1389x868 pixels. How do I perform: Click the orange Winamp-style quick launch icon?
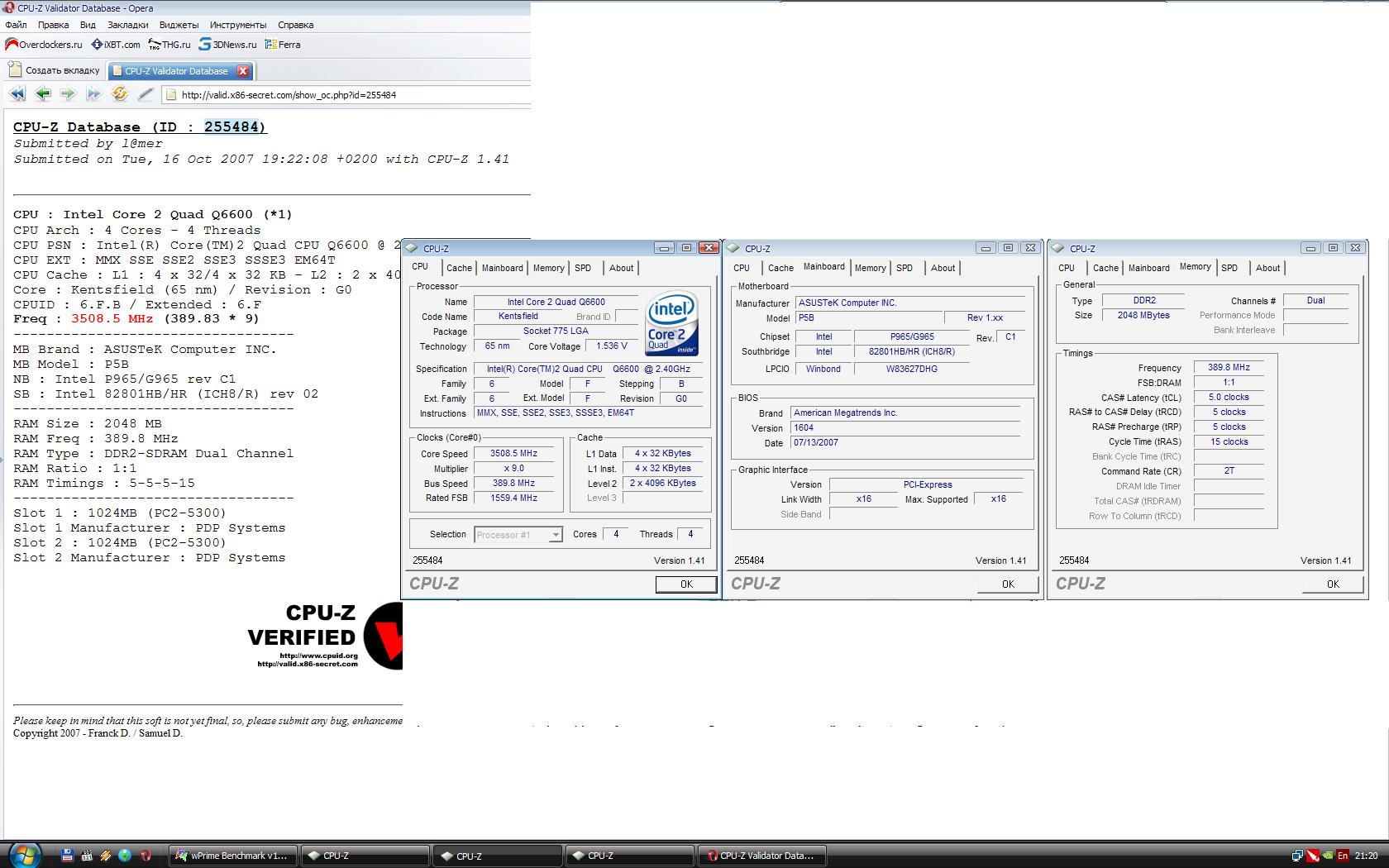tap(106, 856)
